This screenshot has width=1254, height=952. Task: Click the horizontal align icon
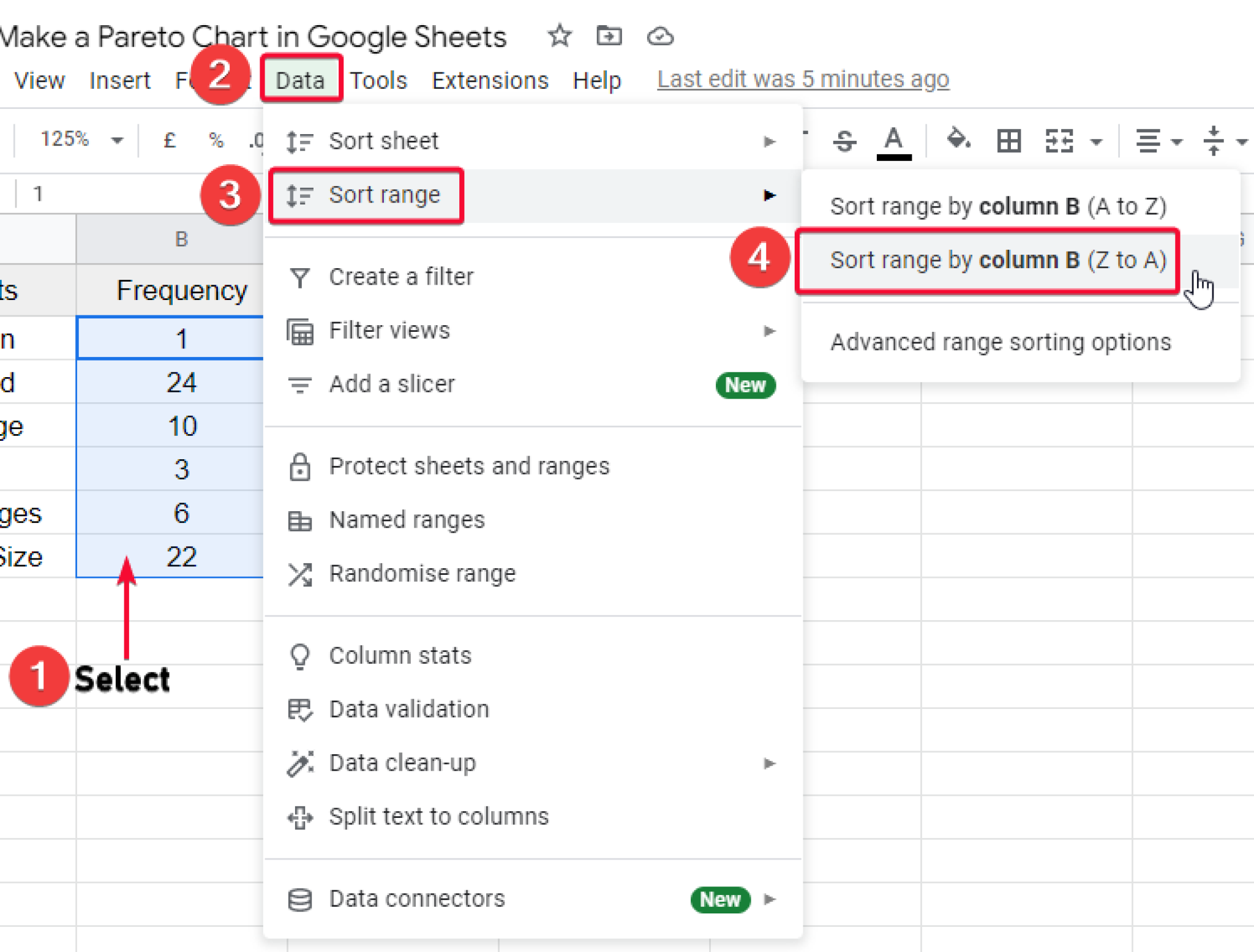pyautogui.click(x=1148, y=141)
